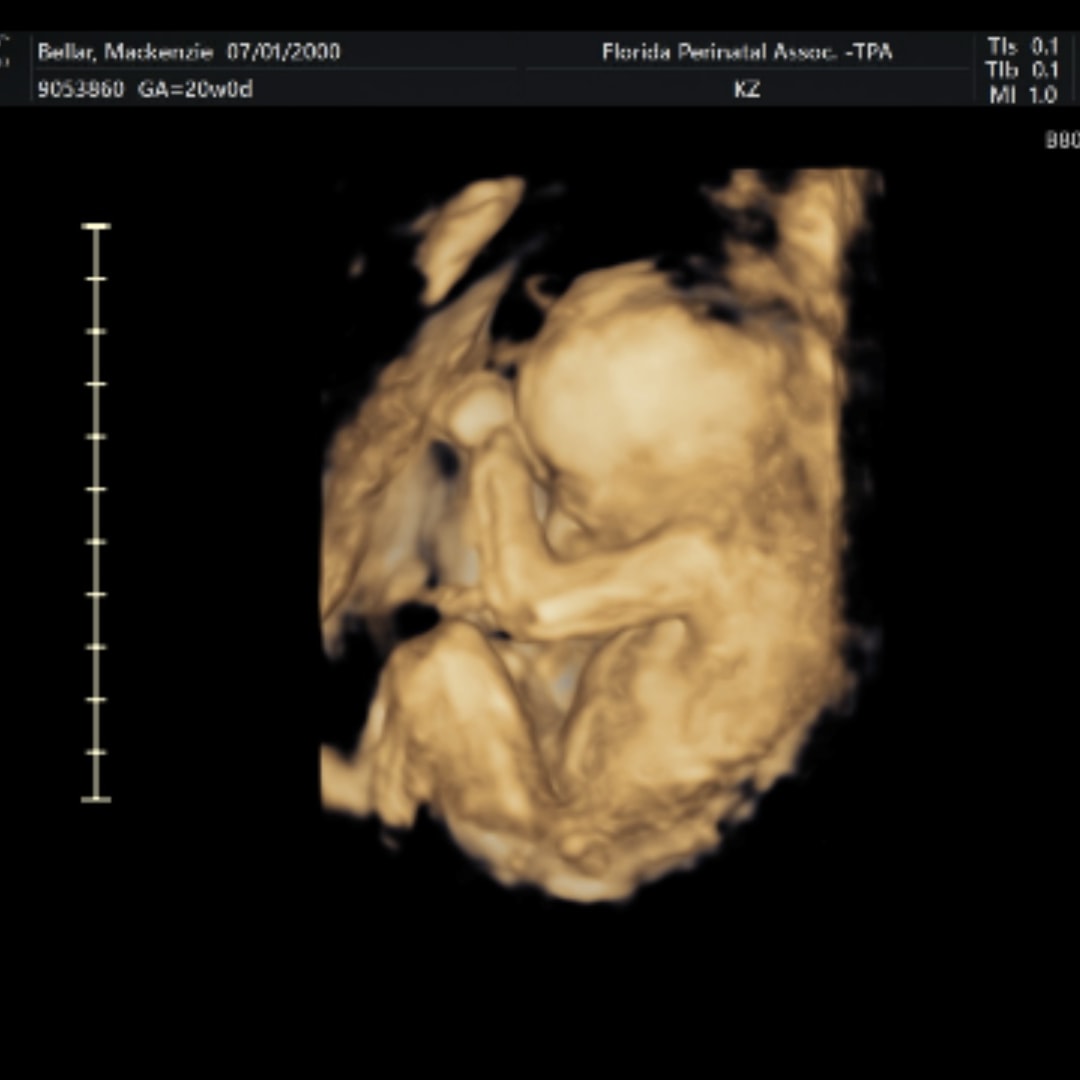Click the KZ operator initials field

point(746,89)
